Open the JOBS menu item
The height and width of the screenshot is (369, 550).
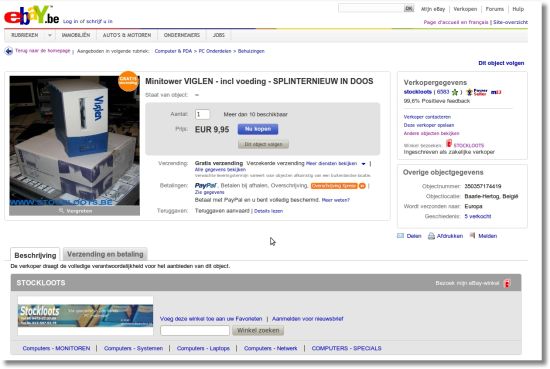tap(219, 35)
